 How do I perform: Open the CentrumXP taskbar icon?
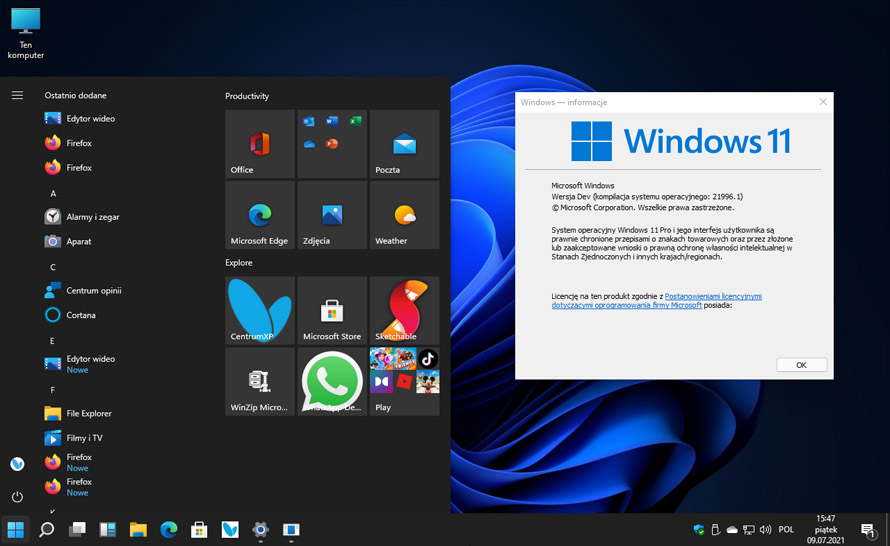pos(230,530)
